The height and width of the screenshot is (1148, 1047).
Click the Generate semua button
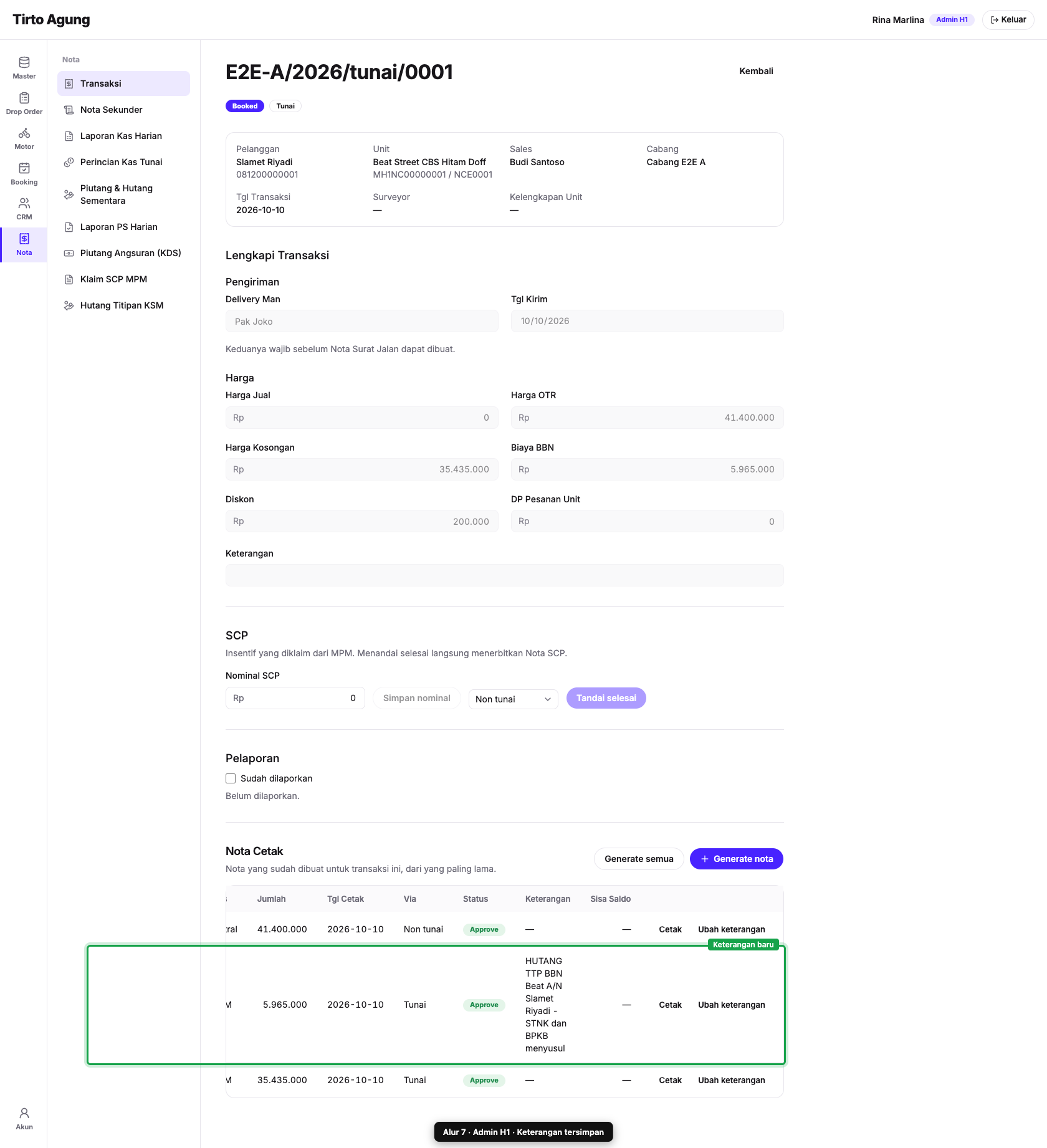(x=639, y=859)
